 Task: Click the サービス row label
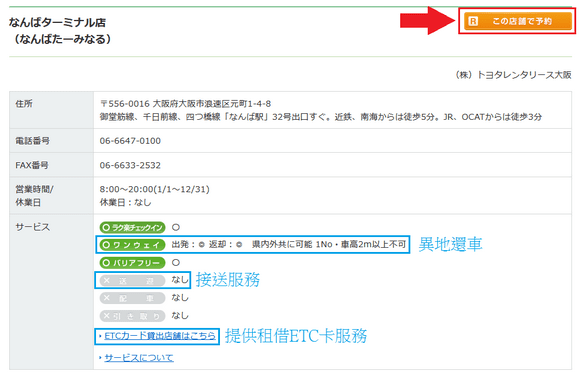(x=33, y=227)
